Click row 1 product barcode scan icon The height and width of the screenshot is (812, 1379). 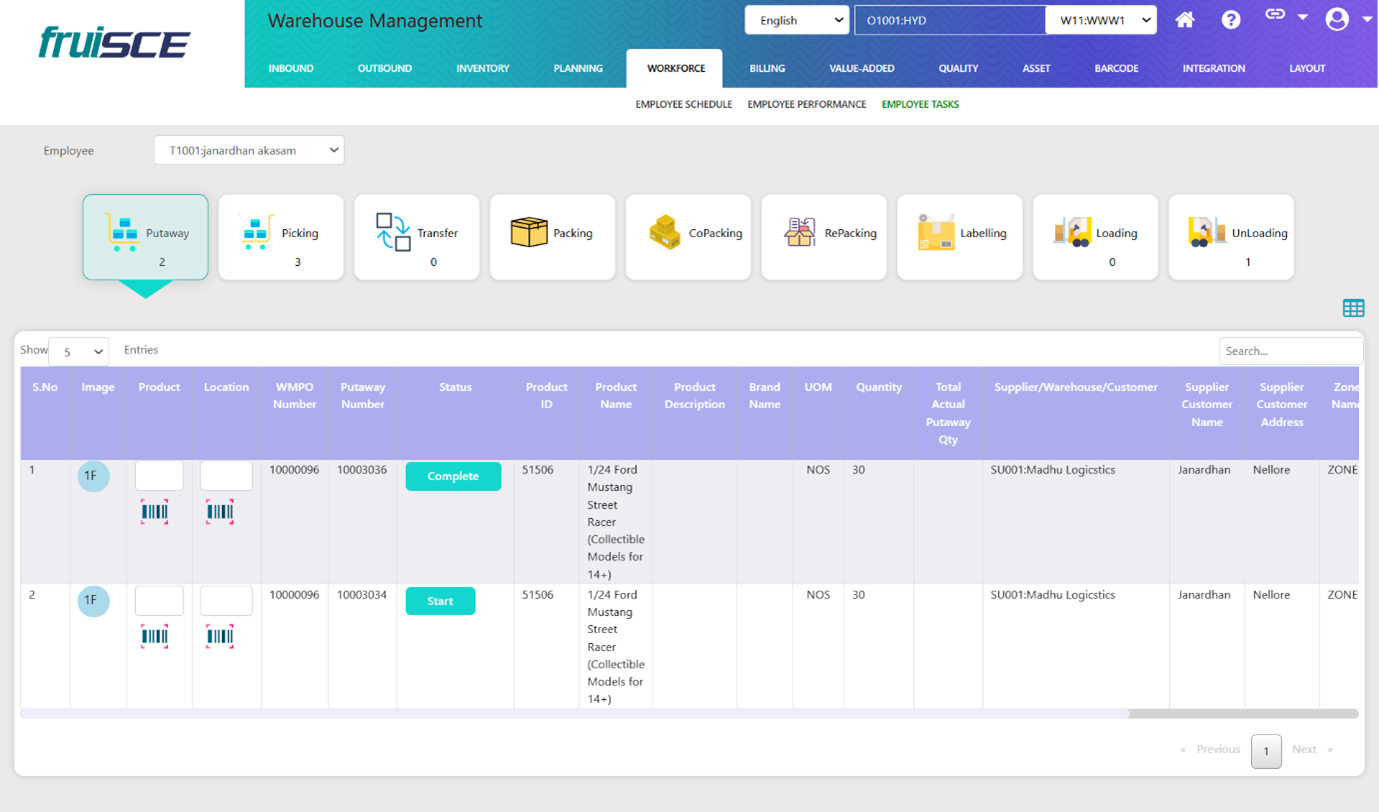tap(155, 512)
